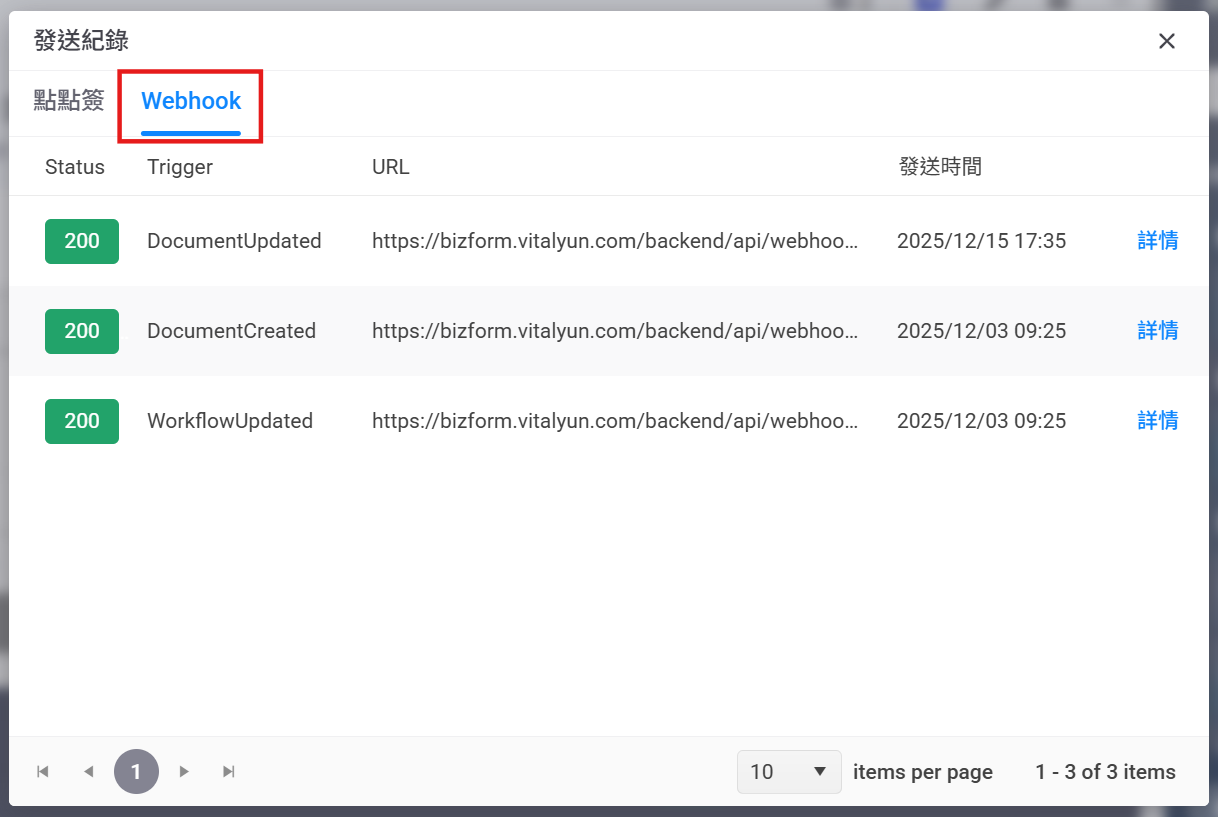
Task: Click the previous page arrow icon
Action: pos(89,771)
